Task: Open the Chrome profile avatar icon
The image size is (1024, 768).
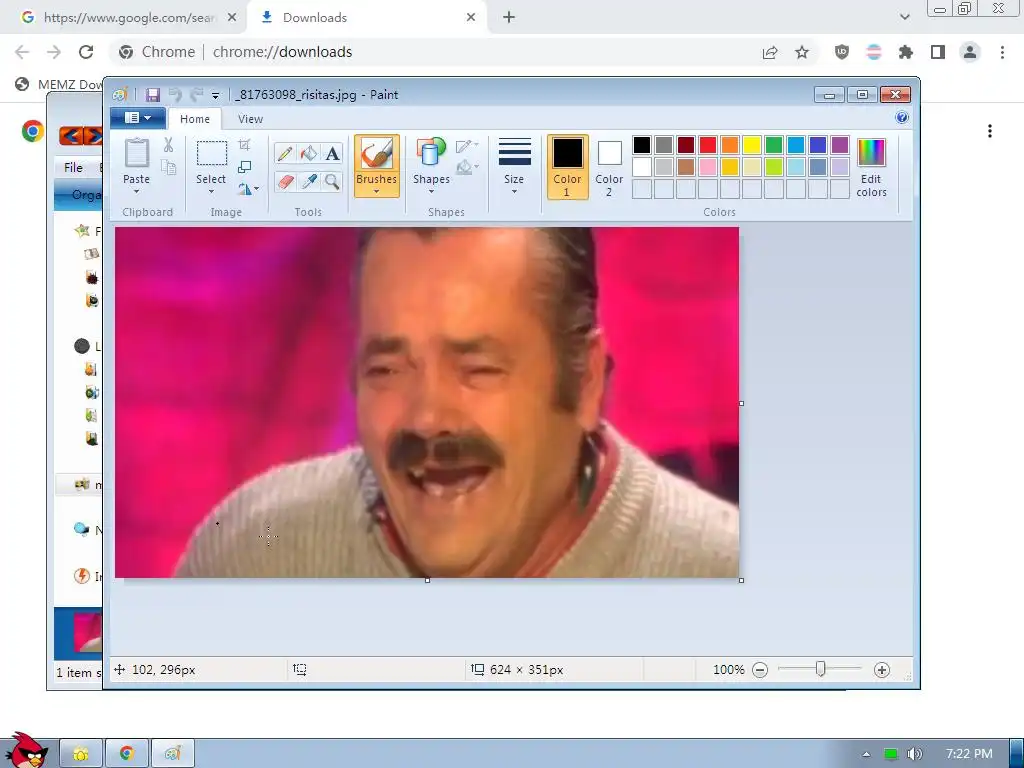Action: pyautogui.click(x=970, y=52)
